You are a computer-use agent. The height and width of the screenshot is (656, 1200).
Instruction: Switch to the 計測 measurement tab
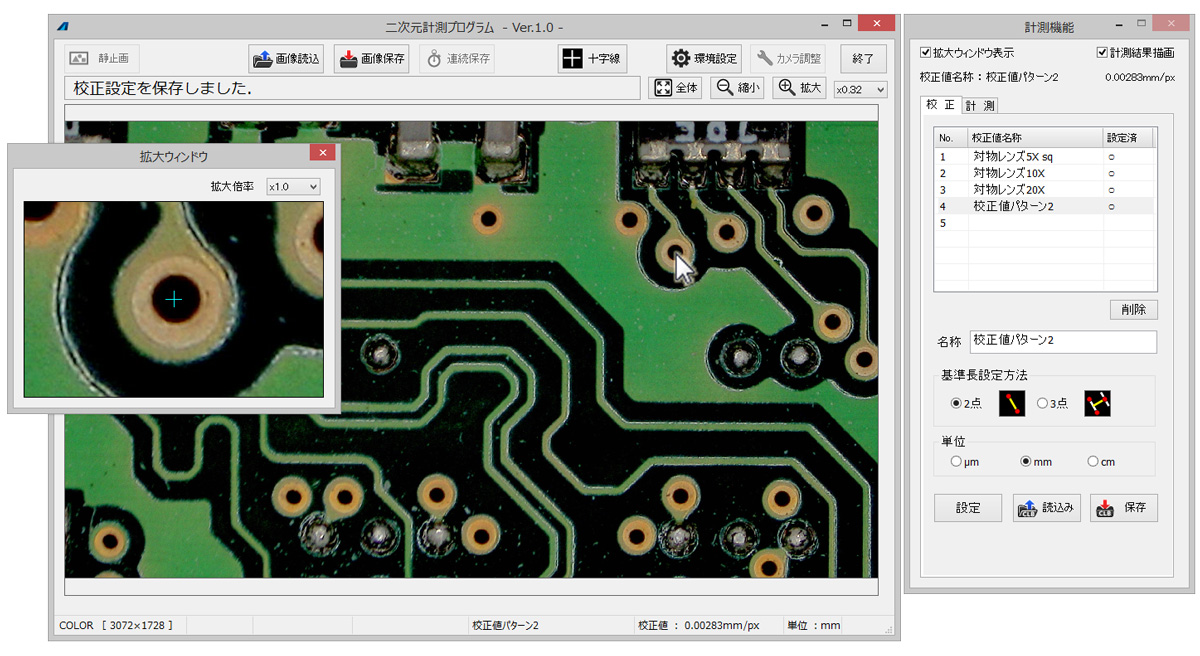click(979, 105)
